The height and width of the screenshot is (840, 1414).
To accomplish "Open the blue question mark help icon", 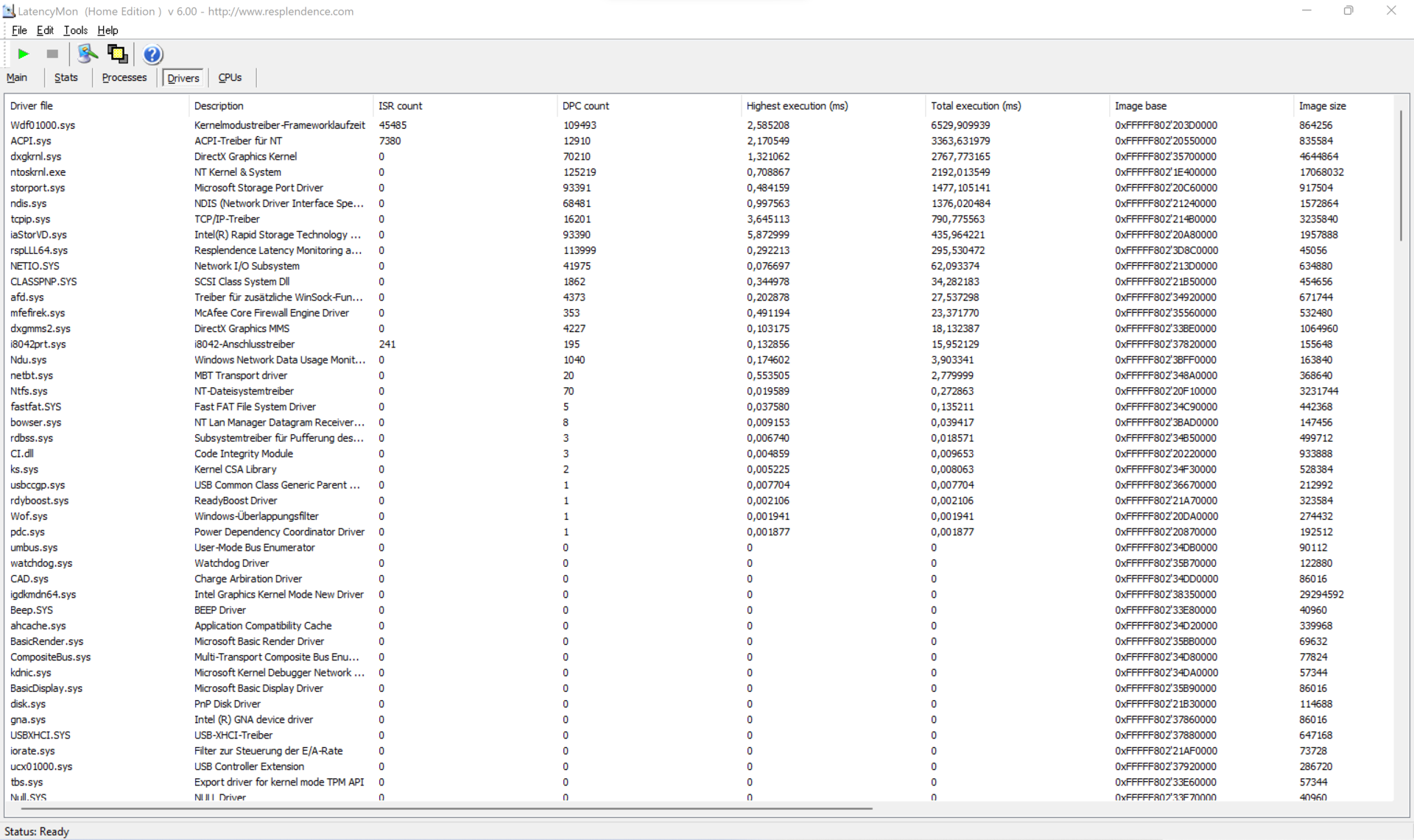I will (x=152, y=54).
